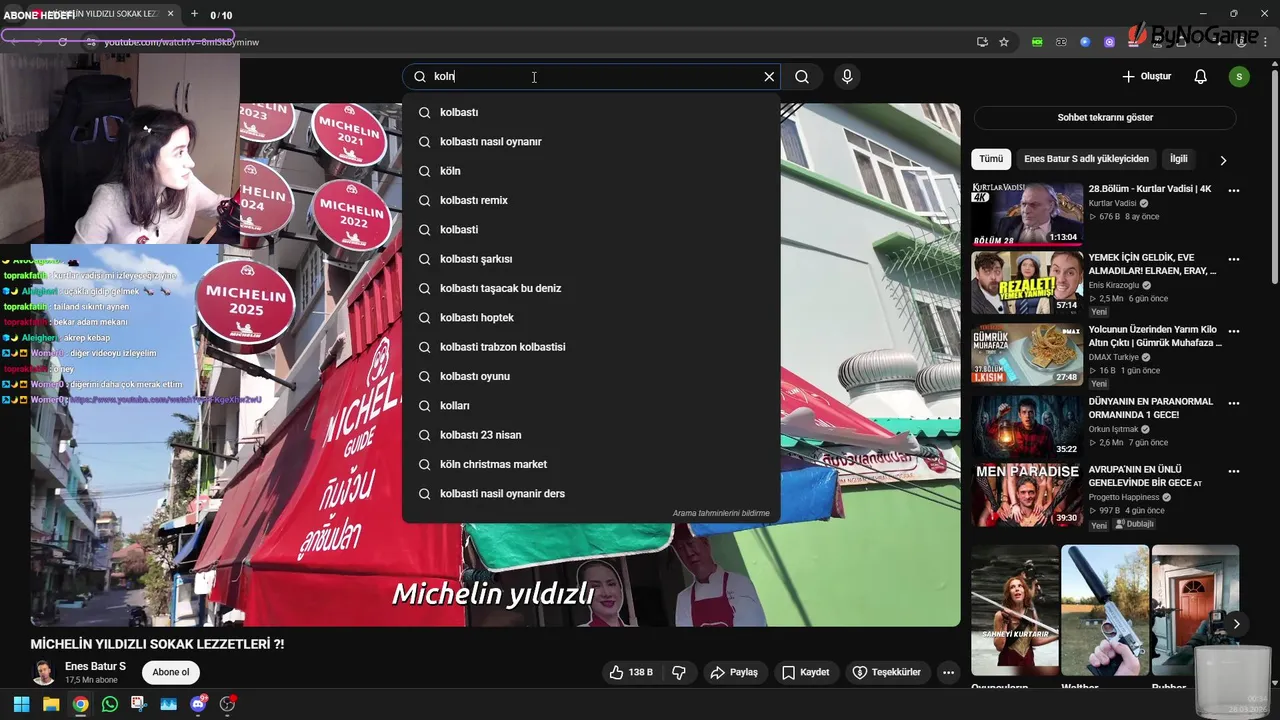Choose 'kolbasti nasil oynanir ders' suggestion
The height and width of the screenshot is (720, 1280).
(591, 494)
